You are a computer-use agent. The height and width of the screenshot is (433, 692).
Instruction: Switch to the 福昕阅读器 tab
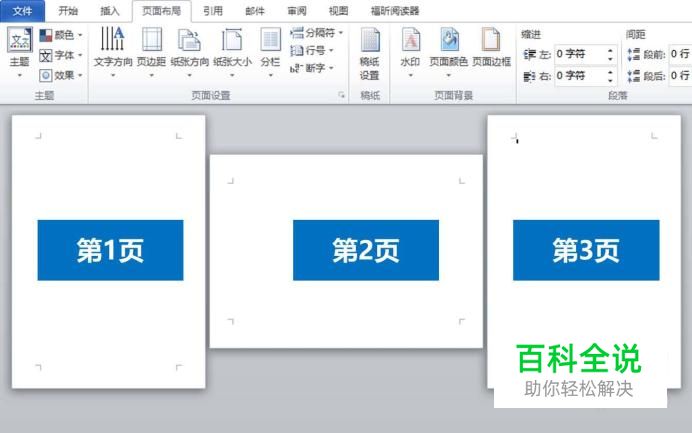395,11
